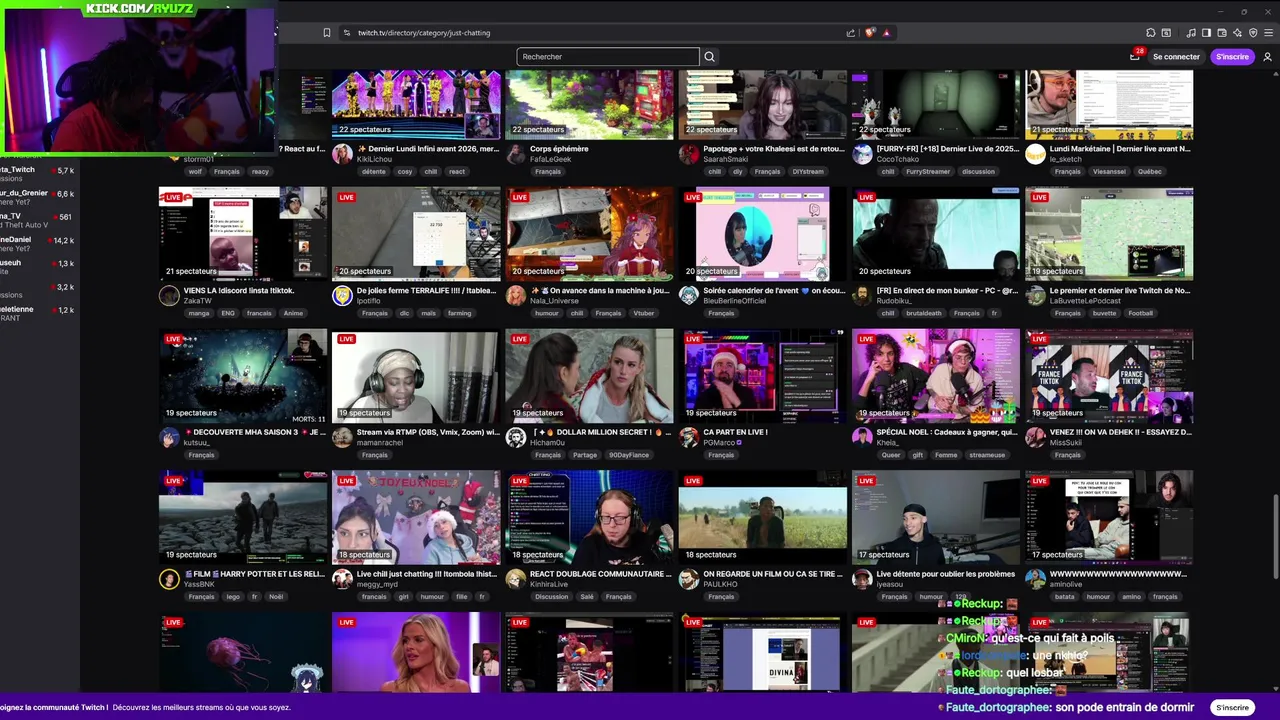The width and height of the screenshot is (1280, 720).
Task: Open mamanrachel's channel avatar
Action: (342, 437)
